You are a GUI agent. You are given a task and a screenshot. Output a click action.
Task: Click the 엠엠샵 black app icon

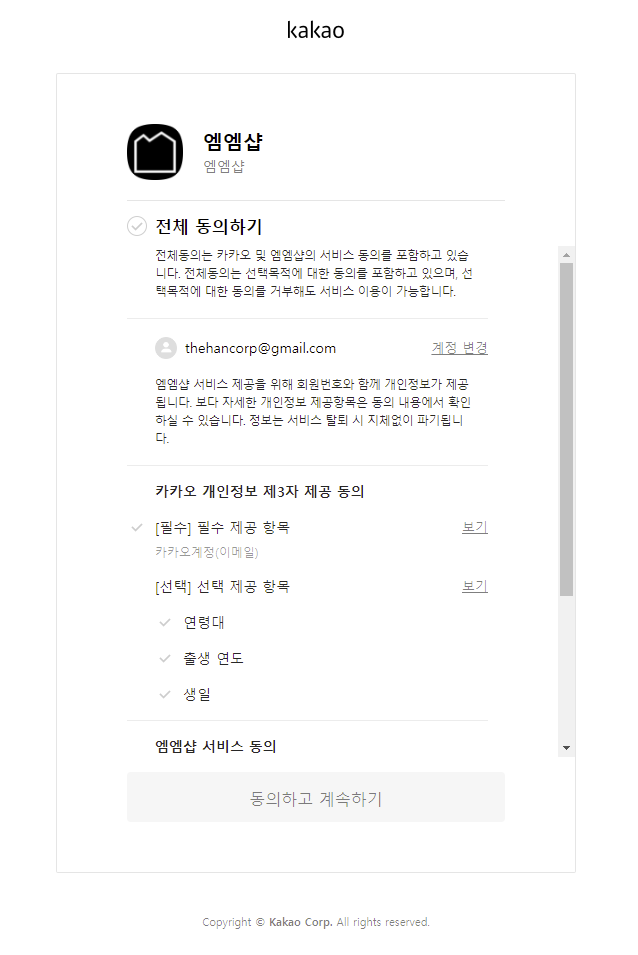(155, 152)
